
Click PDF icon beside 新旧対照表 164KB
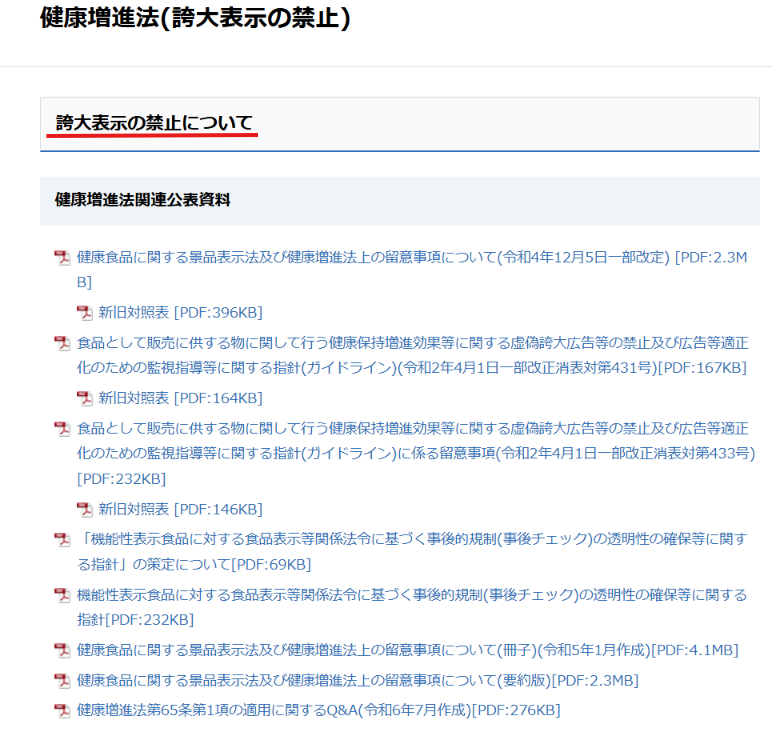(x=84, y=398)
